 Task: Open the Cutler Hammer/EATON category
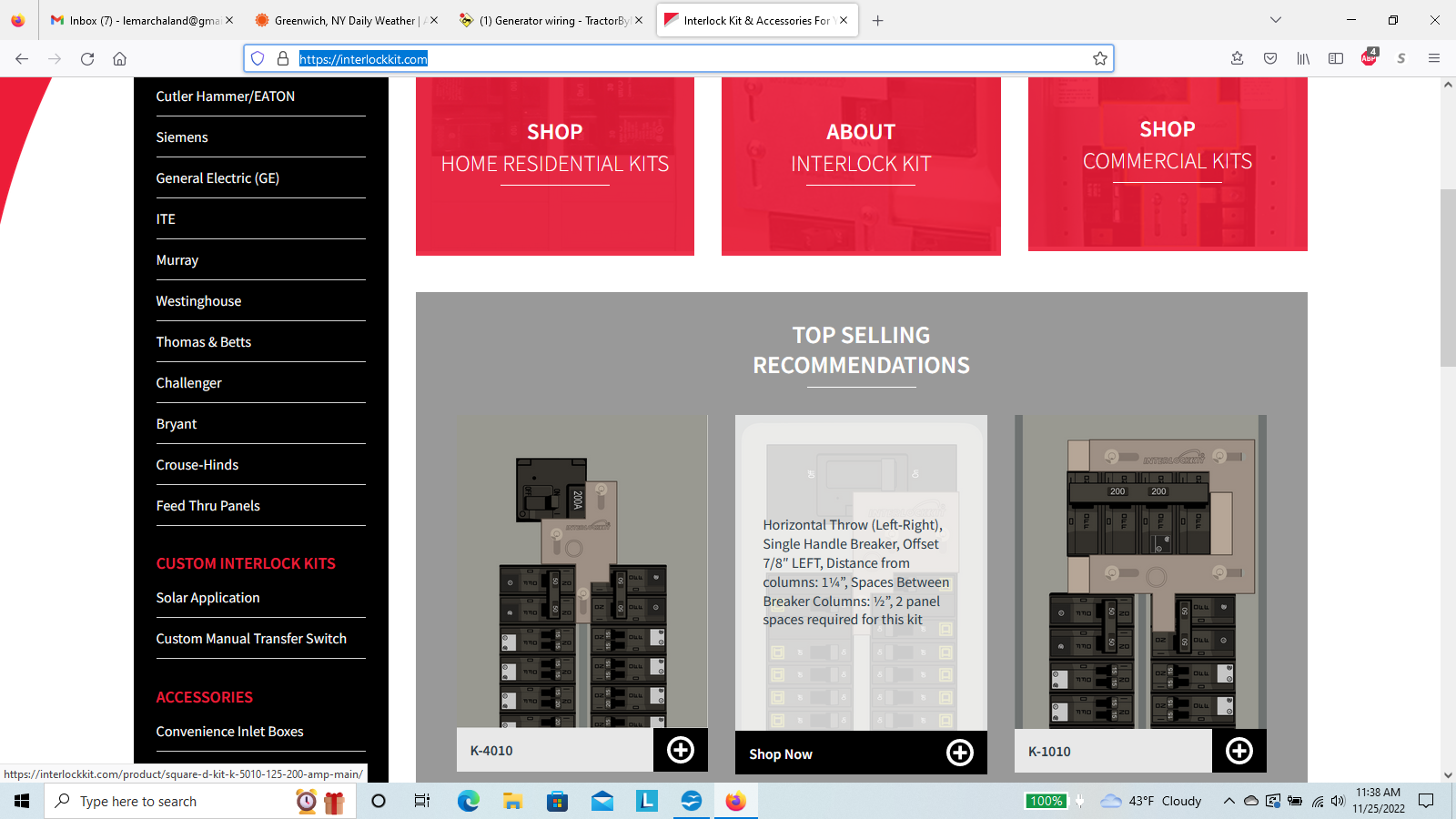pos(225,96)
